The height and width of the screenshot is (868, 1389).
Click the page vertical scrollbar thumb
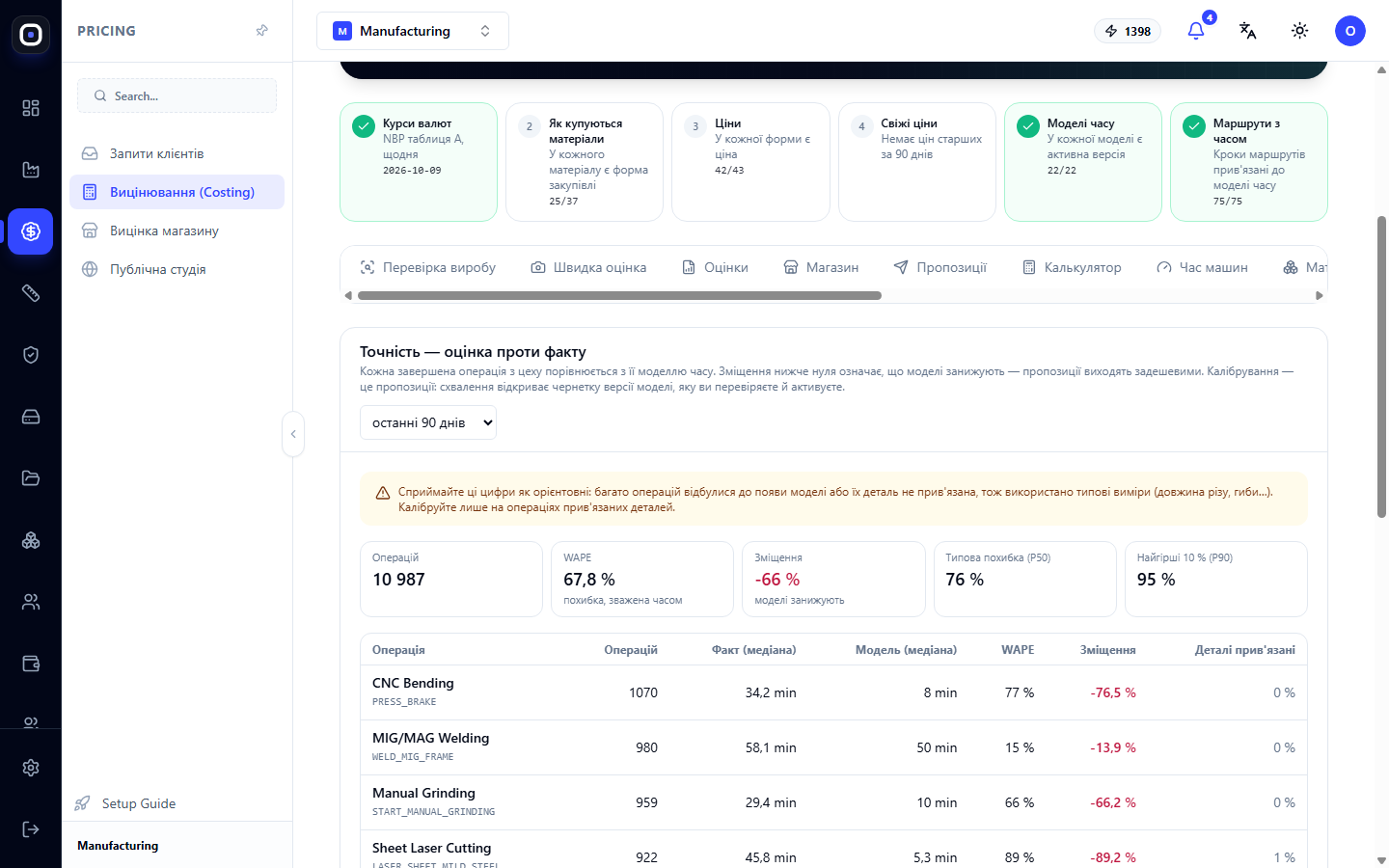pos(1381,366)
